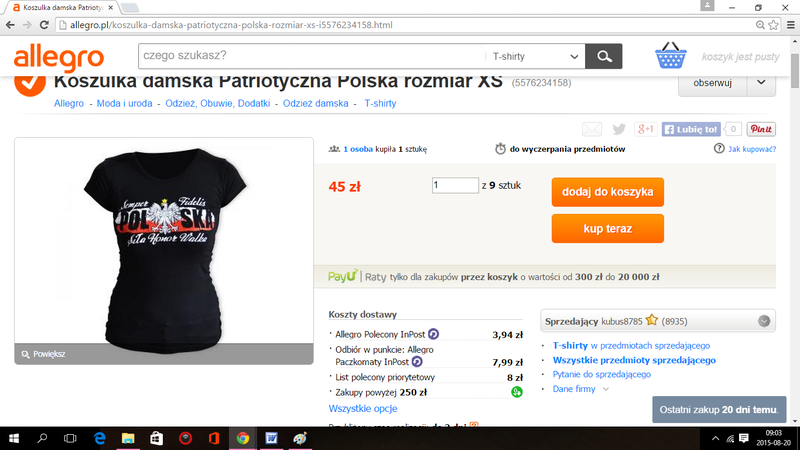This screenshot has height=450, width=800.
Task: Open the Wszystkie opcje delivery link
Action: coord(363,409)
